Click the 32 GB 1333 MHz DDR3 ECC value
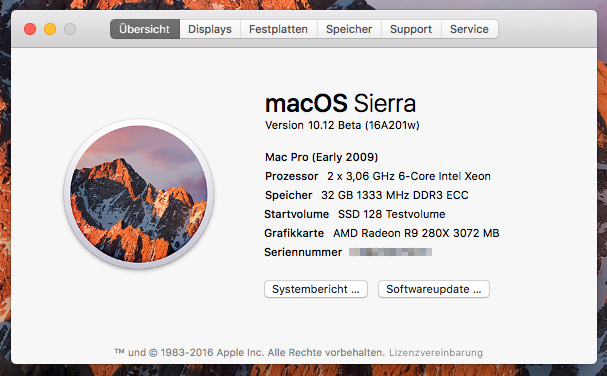This screenshot has height=376, width=607. point(394,195)
